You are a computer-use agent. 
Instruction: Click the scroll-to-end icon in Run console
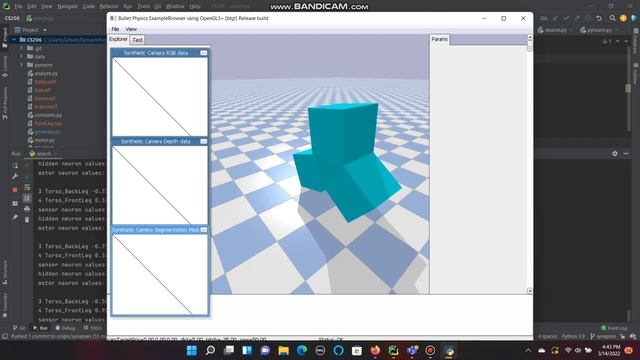27,198
